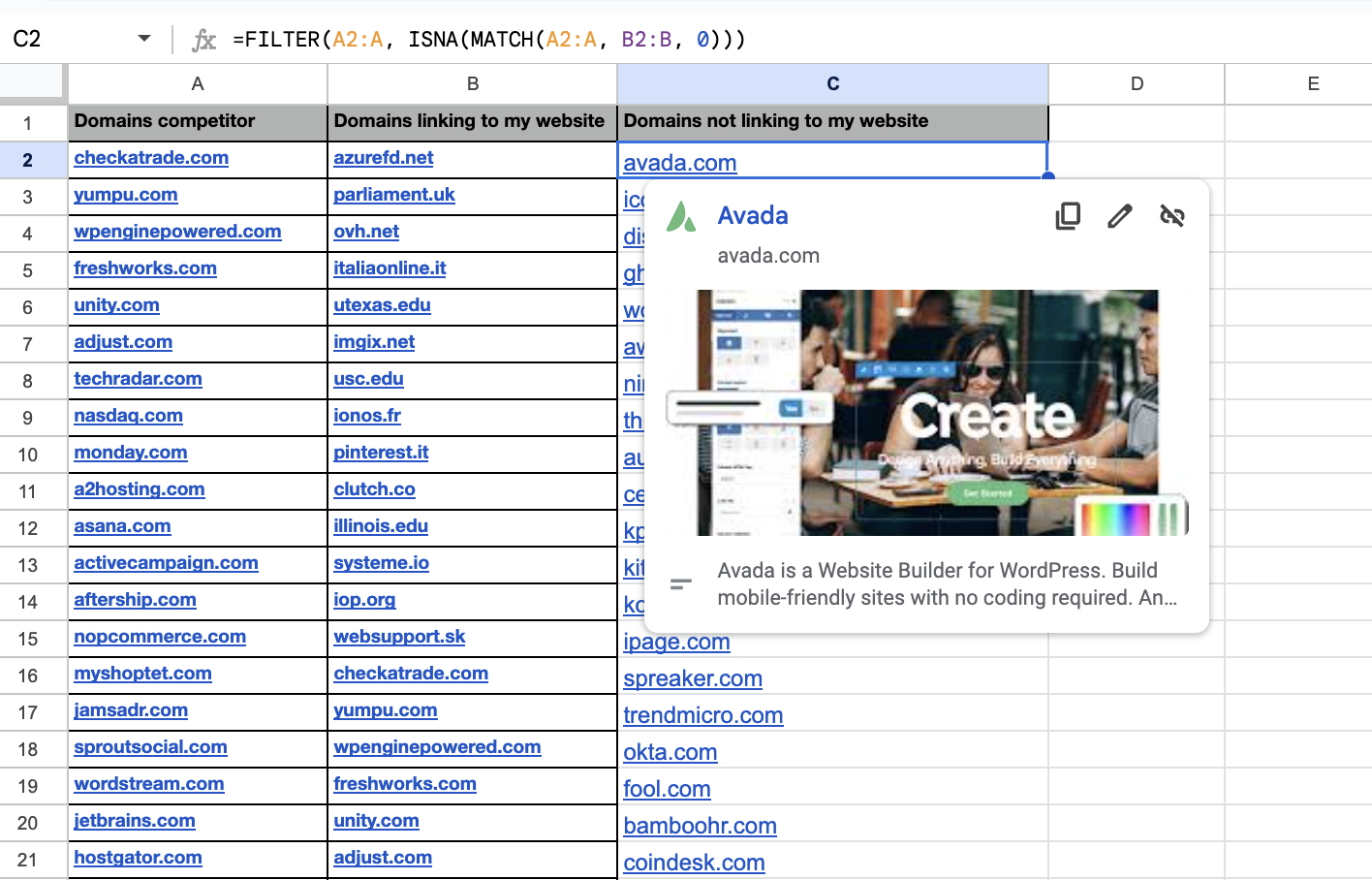1372x880 pixels.
Task: Open coindesk.com link
Action: (x=694, y=863)
